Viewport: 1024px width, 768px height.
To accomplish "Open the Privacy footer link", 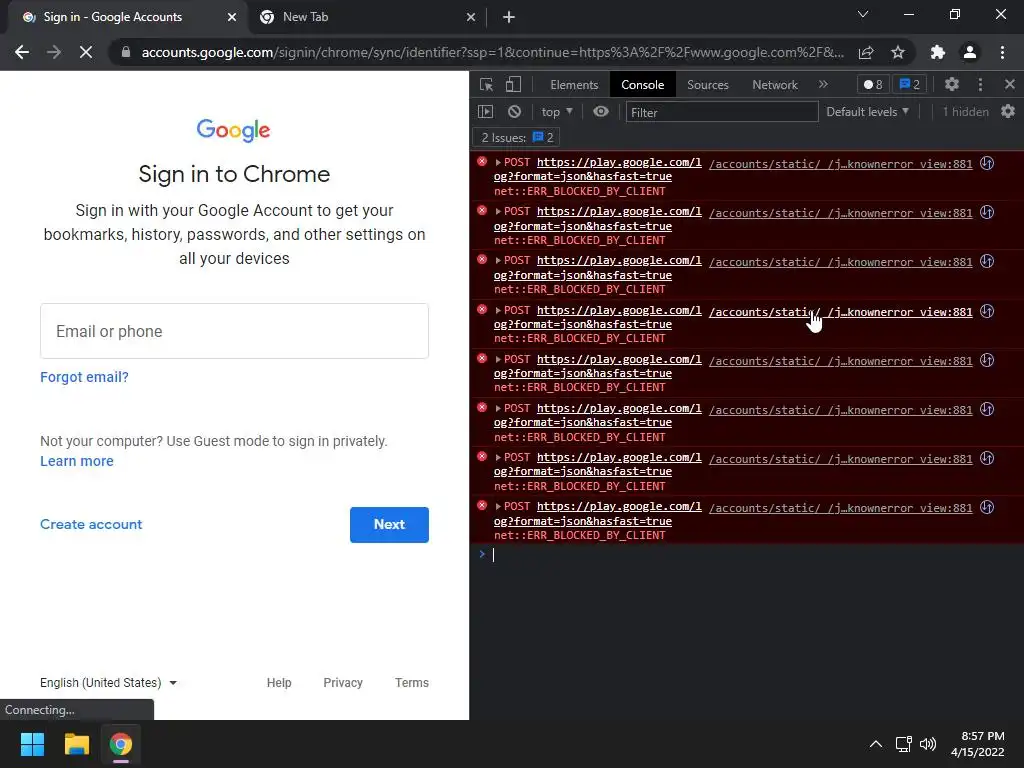I will (x=343, y=682).
